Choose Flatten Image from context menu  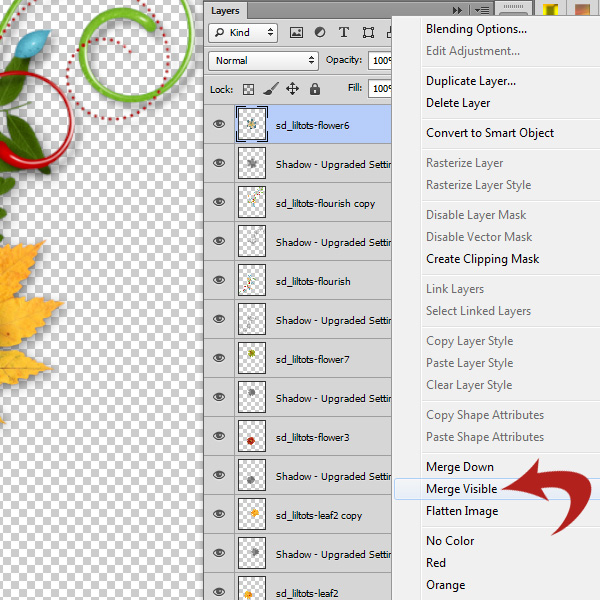(x=462, y=511)
